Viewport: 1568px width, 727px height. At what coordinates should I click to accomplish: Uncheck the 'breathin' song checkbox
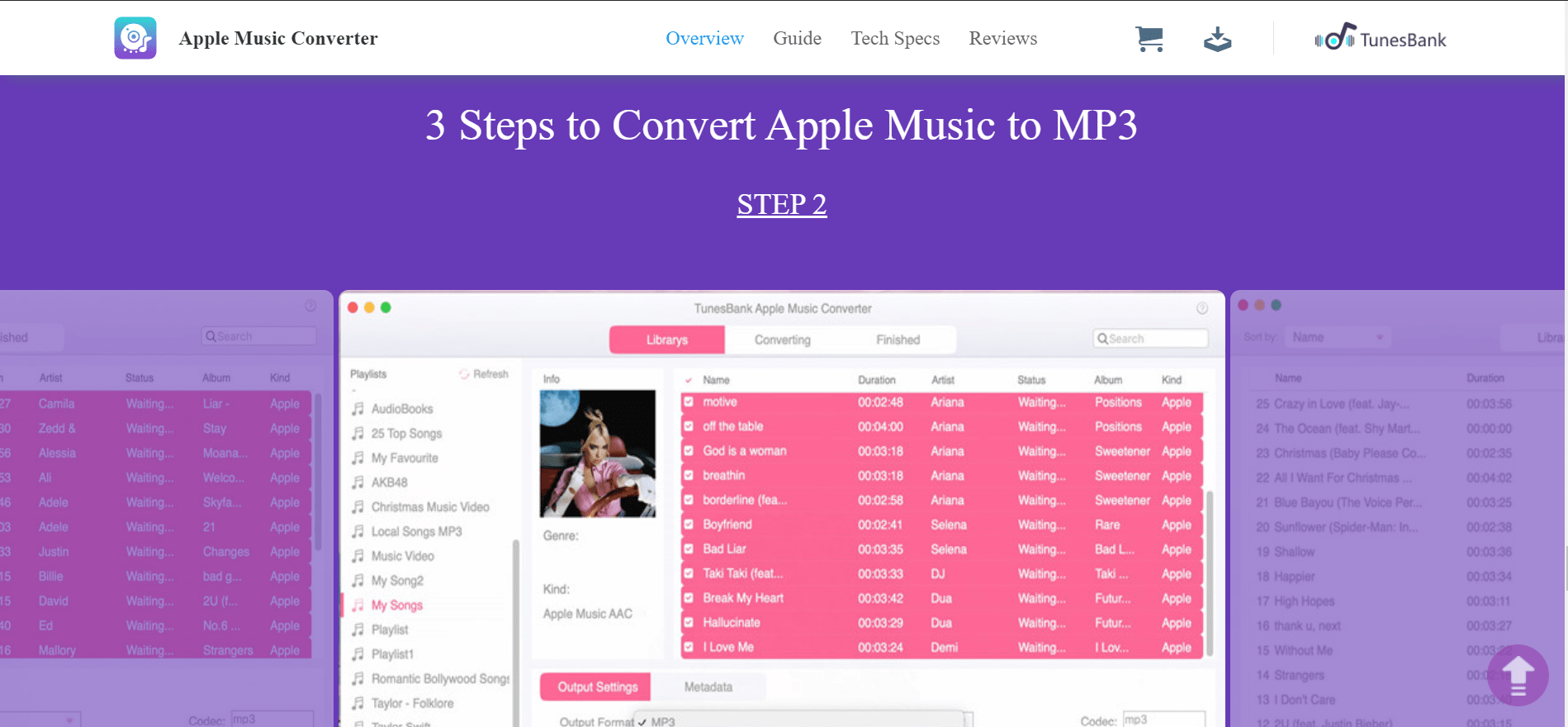tap(689, 476)
